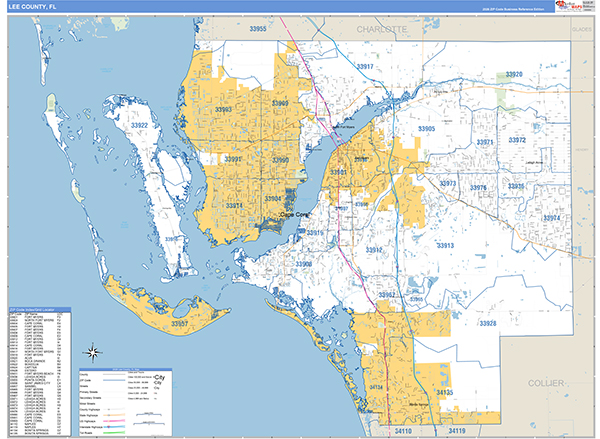The height and width of the screenshot is (439, 600).
Task: Click ZIP code 33922 on Pine Island
Action: pyautogui.click(x=139, y=126)
